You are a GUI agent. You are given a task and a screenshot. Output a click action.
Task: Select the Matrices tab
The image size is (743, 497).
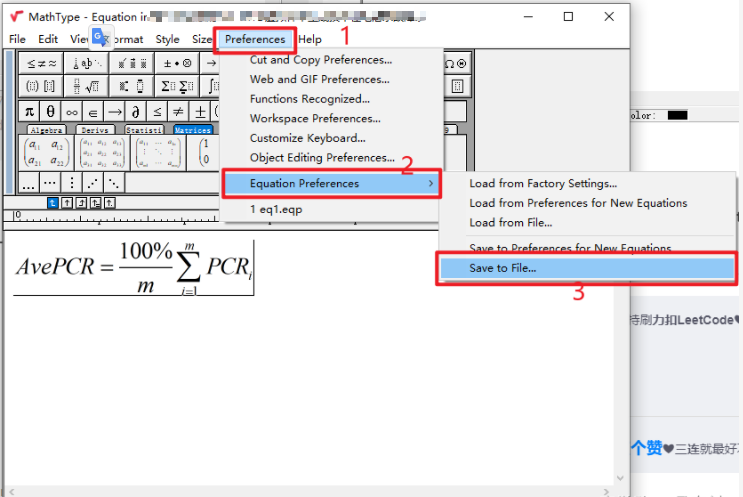192,130
